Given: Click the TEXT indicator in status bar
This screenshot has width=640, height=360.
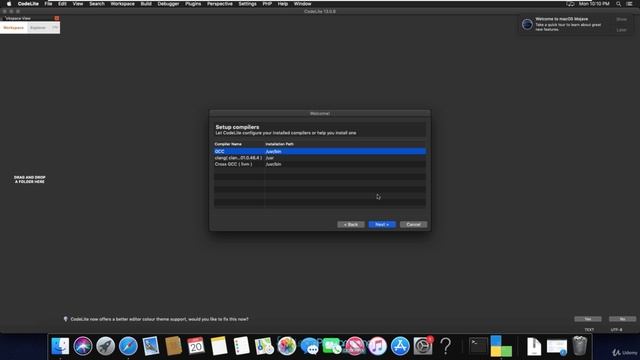Looking at the screenshot, I should (589, 330).
